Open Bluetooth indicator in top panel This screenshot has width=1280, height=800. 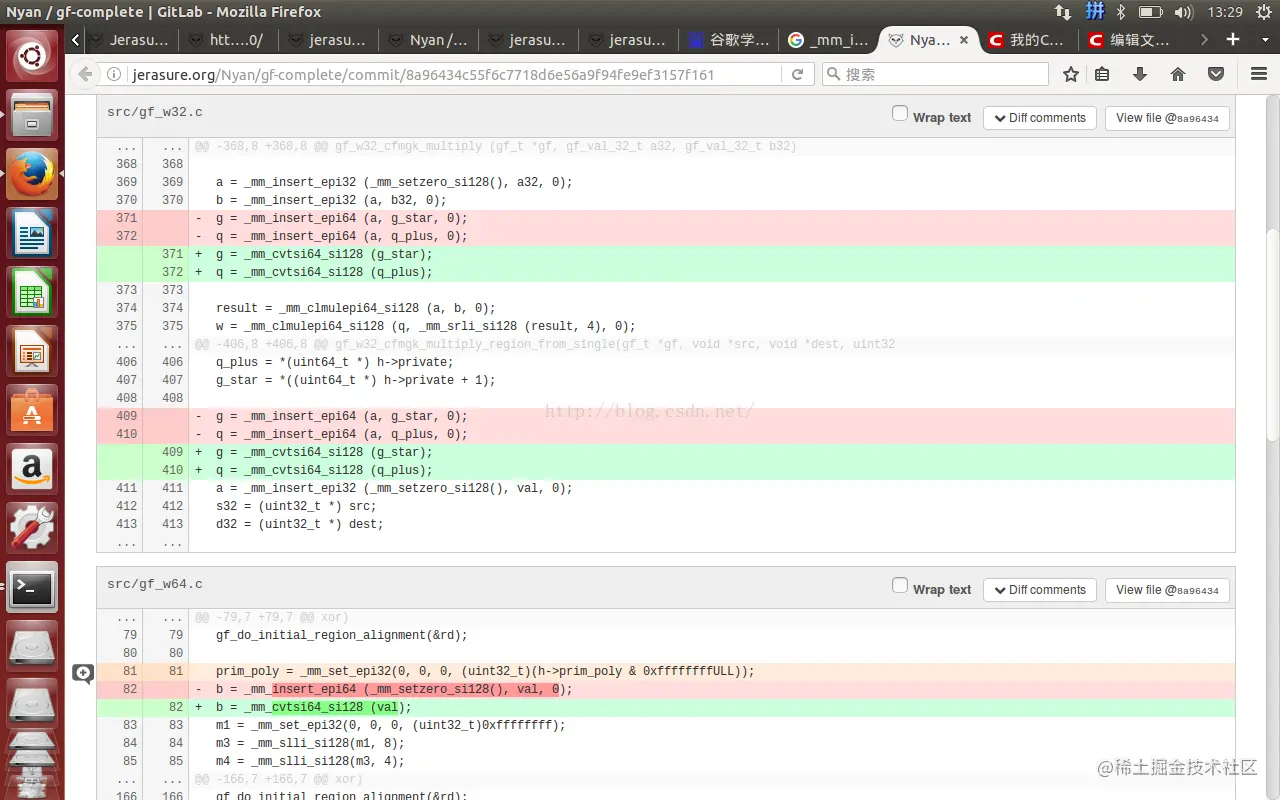[x=1121, y=12]
